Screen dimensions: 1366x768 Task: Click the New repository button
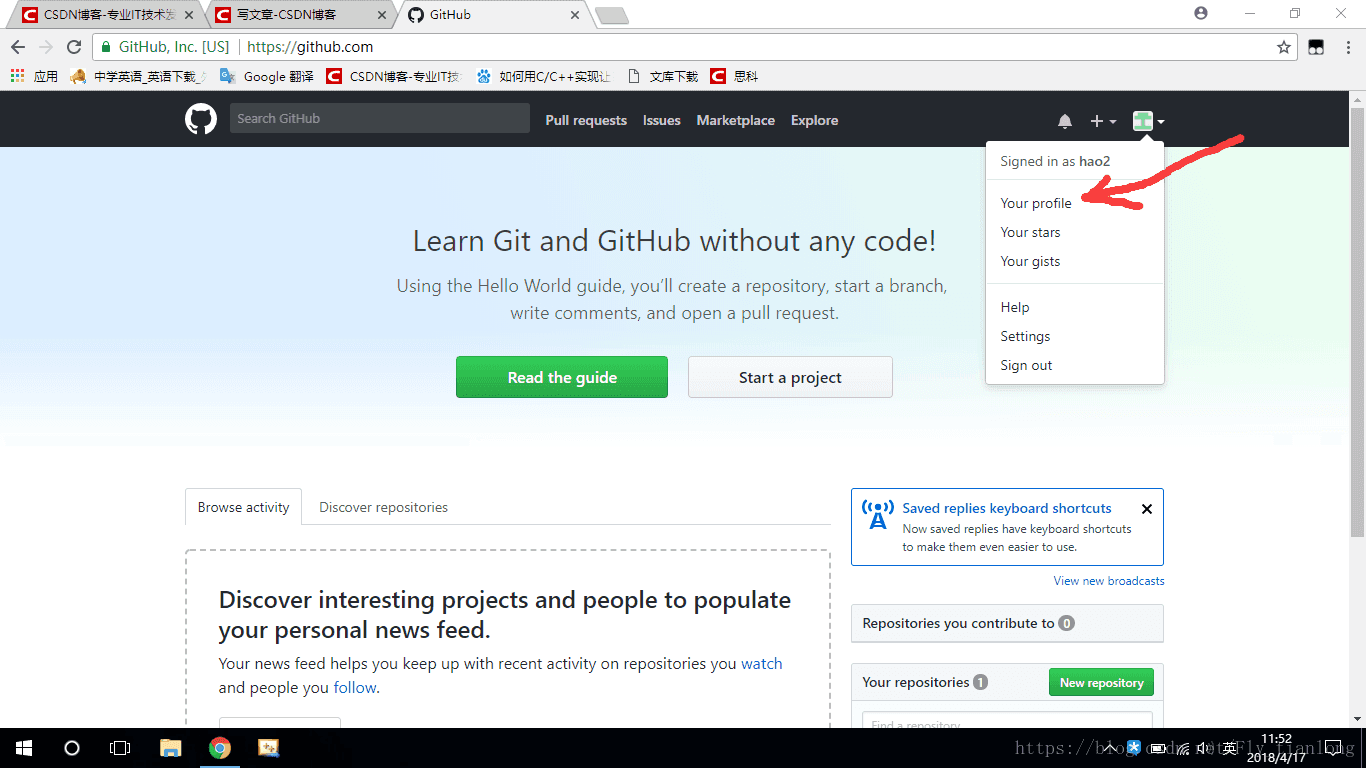pos(1101,682)
